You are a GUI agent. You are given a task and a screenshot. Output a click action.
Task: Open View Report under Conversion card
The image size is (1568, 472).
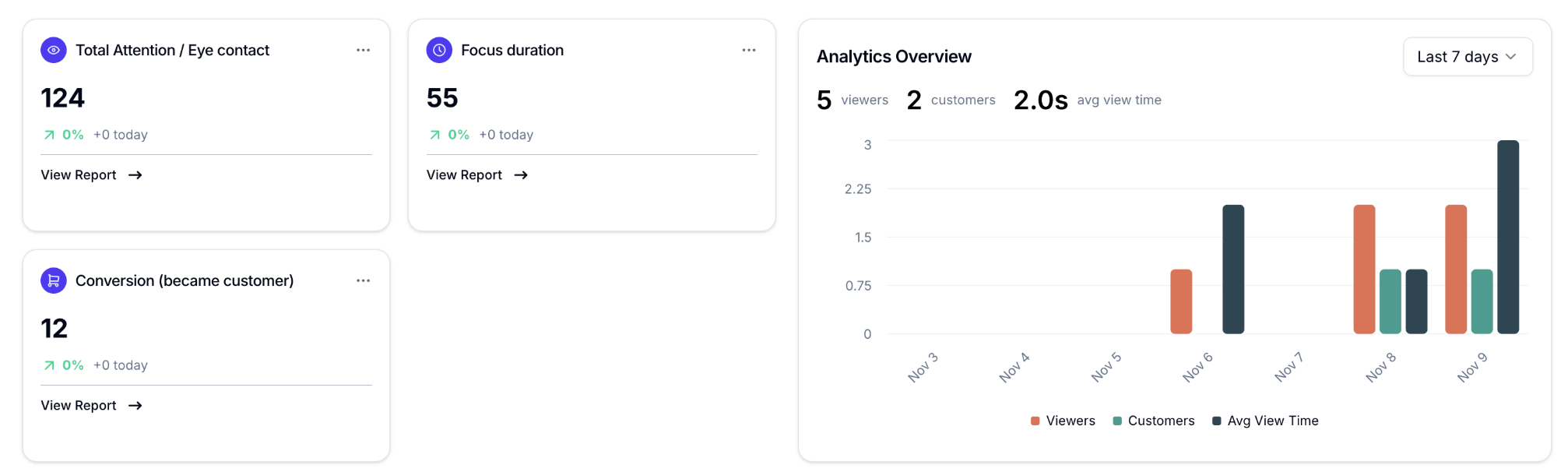pos(79,406)
